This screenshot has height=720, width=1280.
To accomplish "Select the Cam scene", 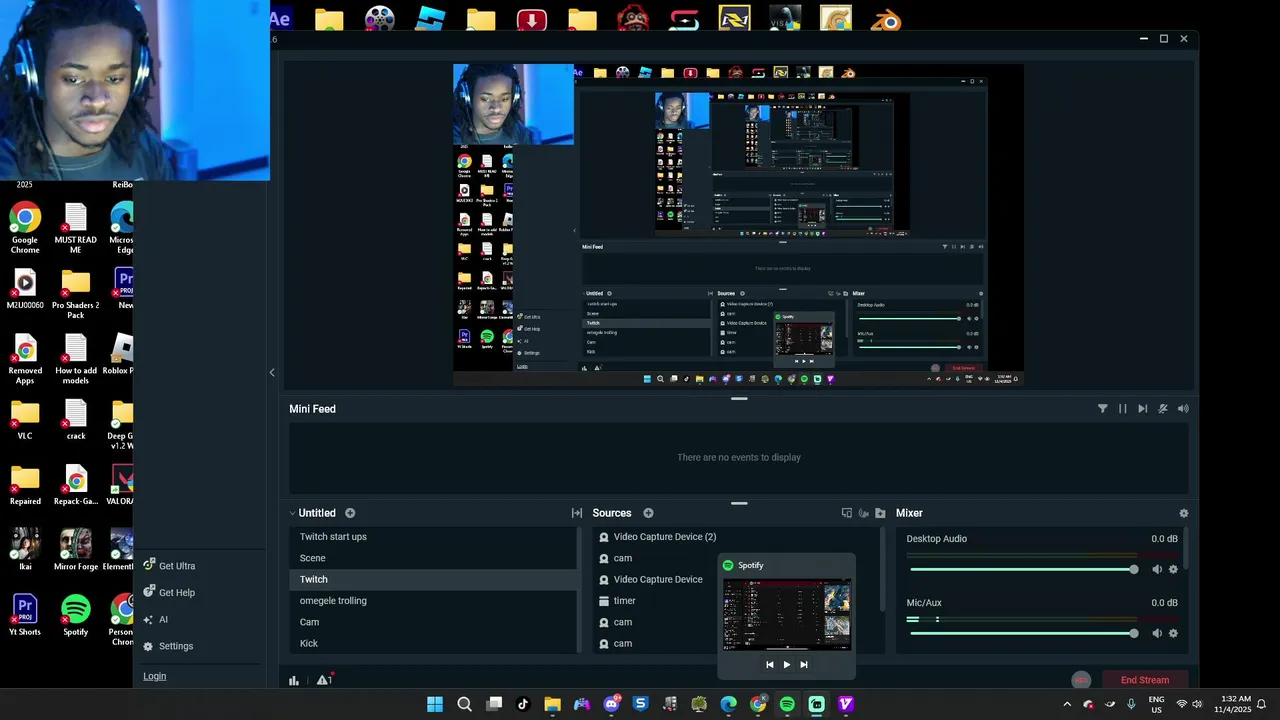I will [433, 622].
